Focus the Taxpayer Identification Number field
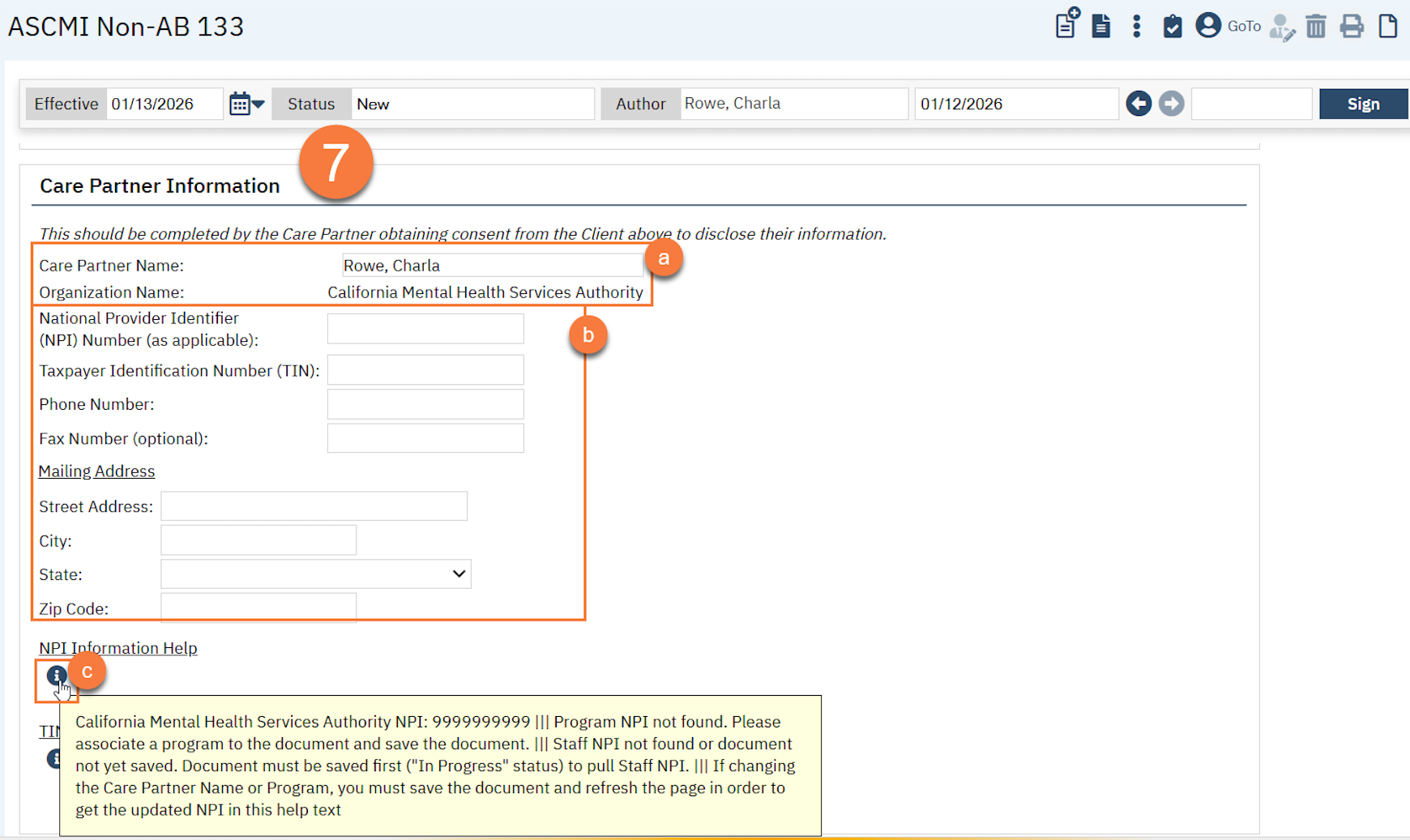The image size is (1410, 840). [x=425, y=370]
